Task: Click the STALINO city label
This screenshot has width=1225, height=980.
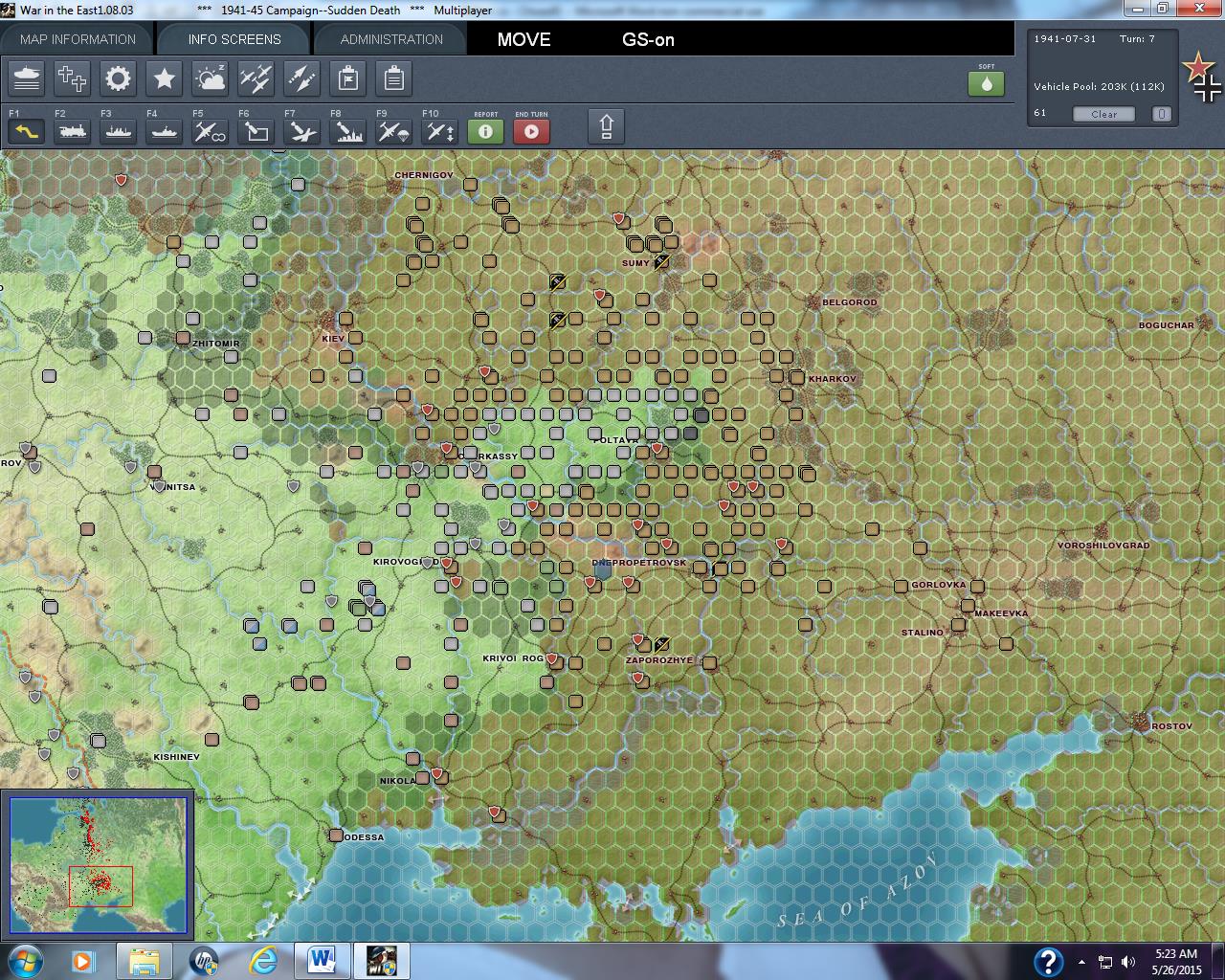Action: 923,633
